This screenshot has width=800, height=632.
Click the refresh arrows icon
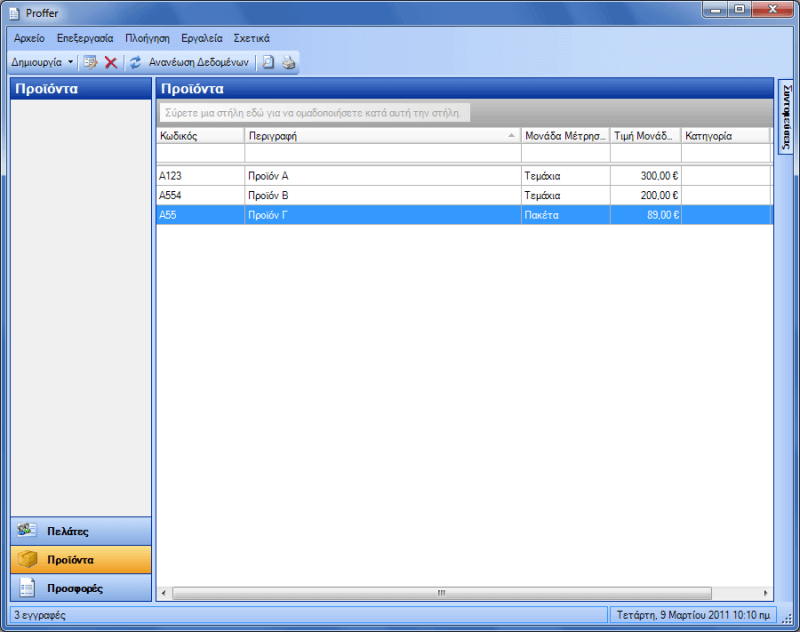(136, 62)
